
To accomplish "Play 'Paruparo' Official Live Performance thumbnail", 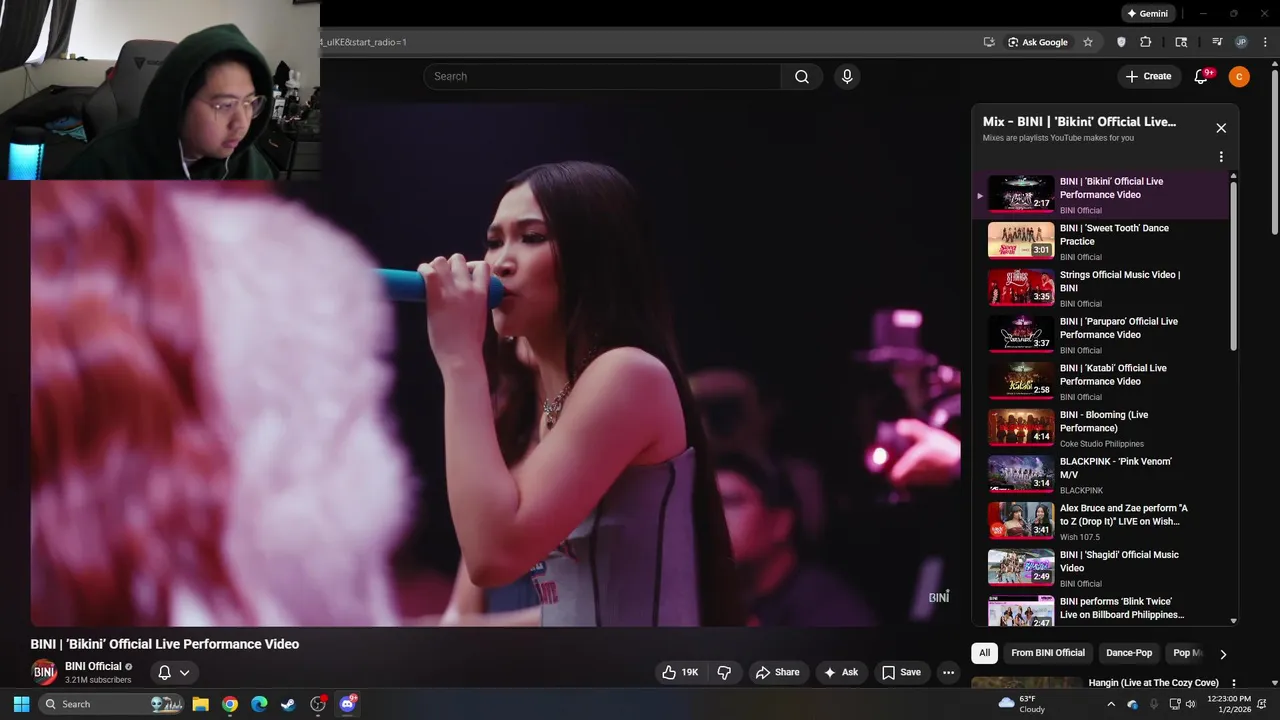I will click(1021, 334).
